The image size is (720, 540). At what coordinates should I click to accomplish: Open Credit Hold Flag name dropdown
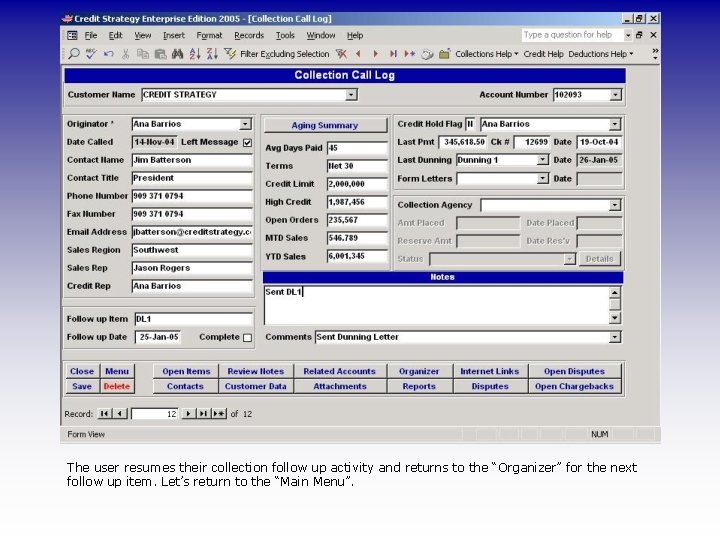click(615, 124)
